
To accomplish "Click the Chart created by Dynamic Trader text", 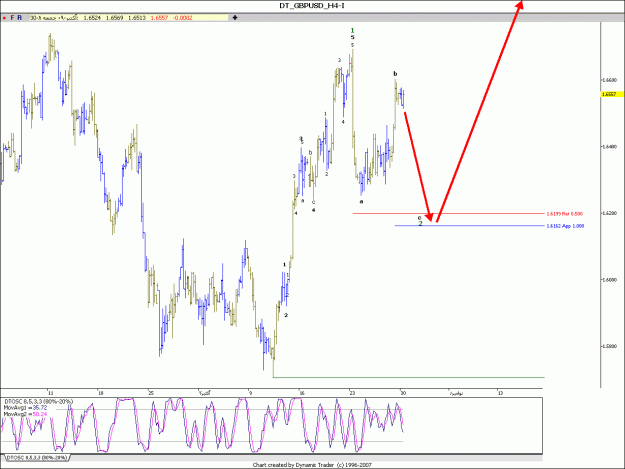I will (312, 465).
